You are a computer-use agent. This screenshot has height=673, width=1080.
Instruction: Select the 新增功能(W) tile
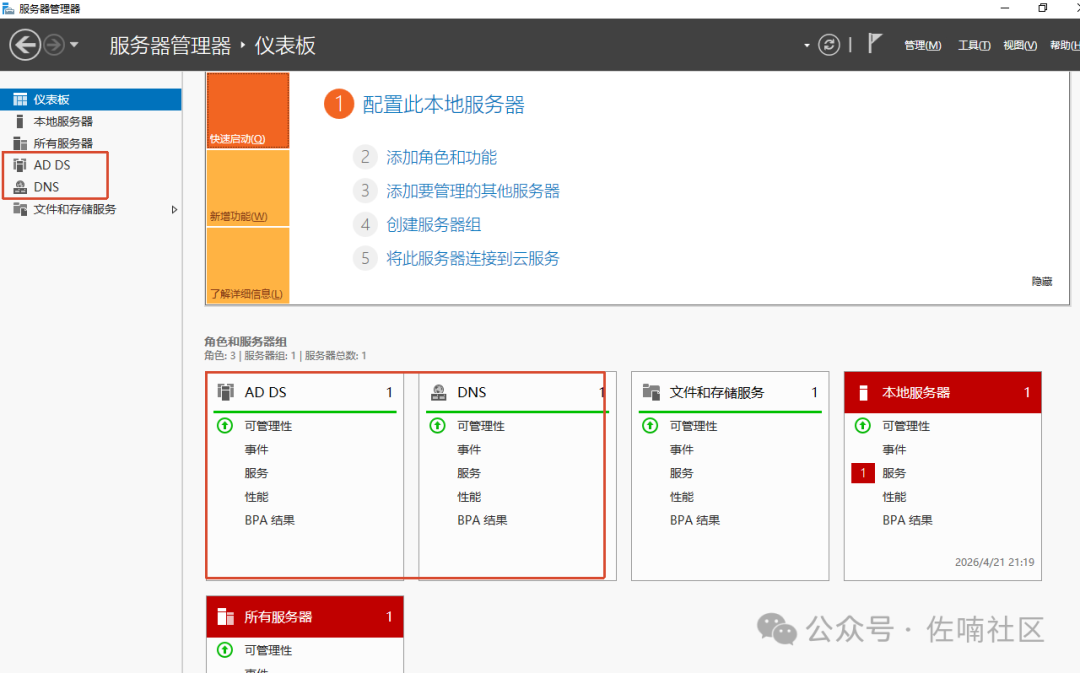[x=248, y=188]
